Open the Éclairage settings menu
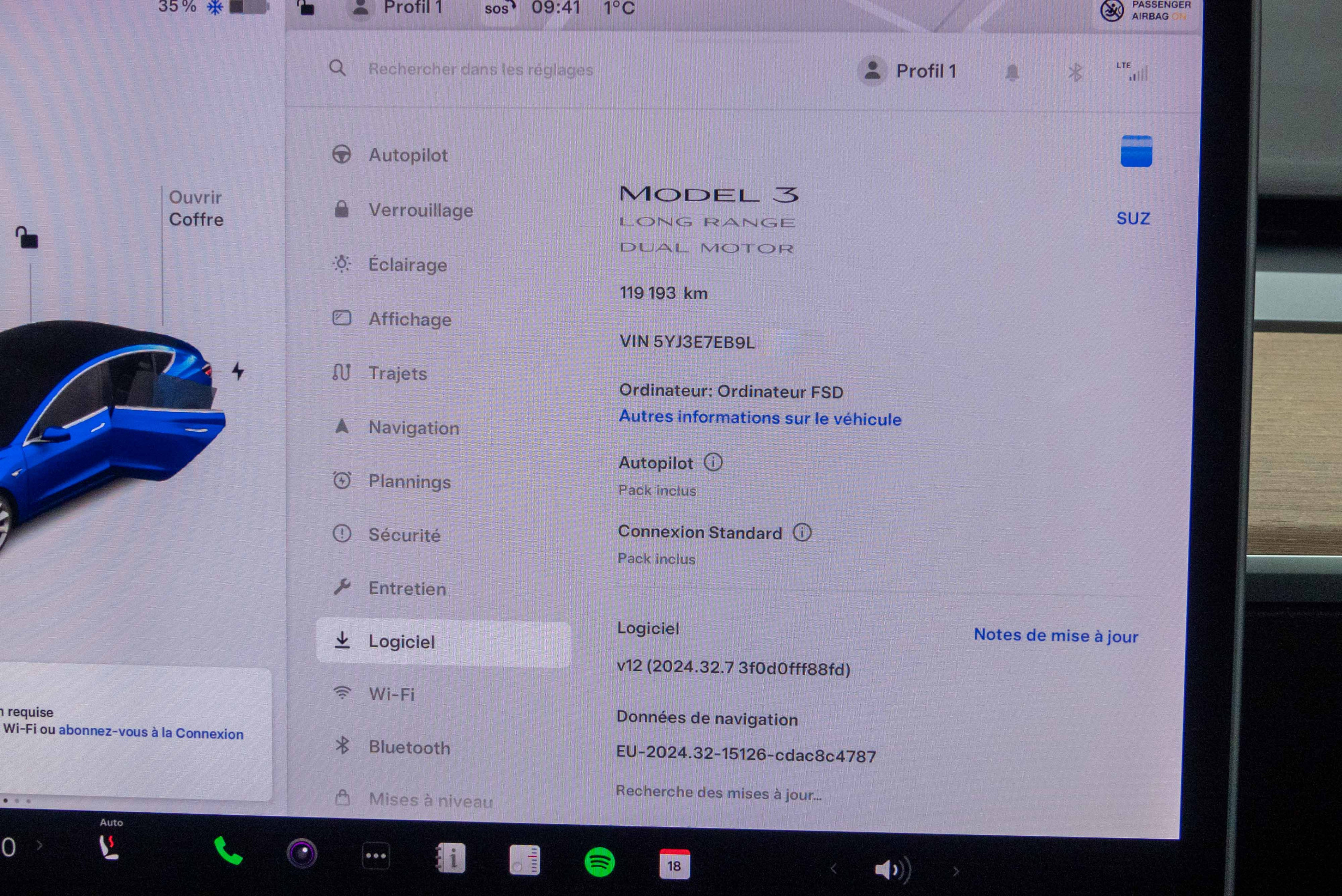 point(391,265)
